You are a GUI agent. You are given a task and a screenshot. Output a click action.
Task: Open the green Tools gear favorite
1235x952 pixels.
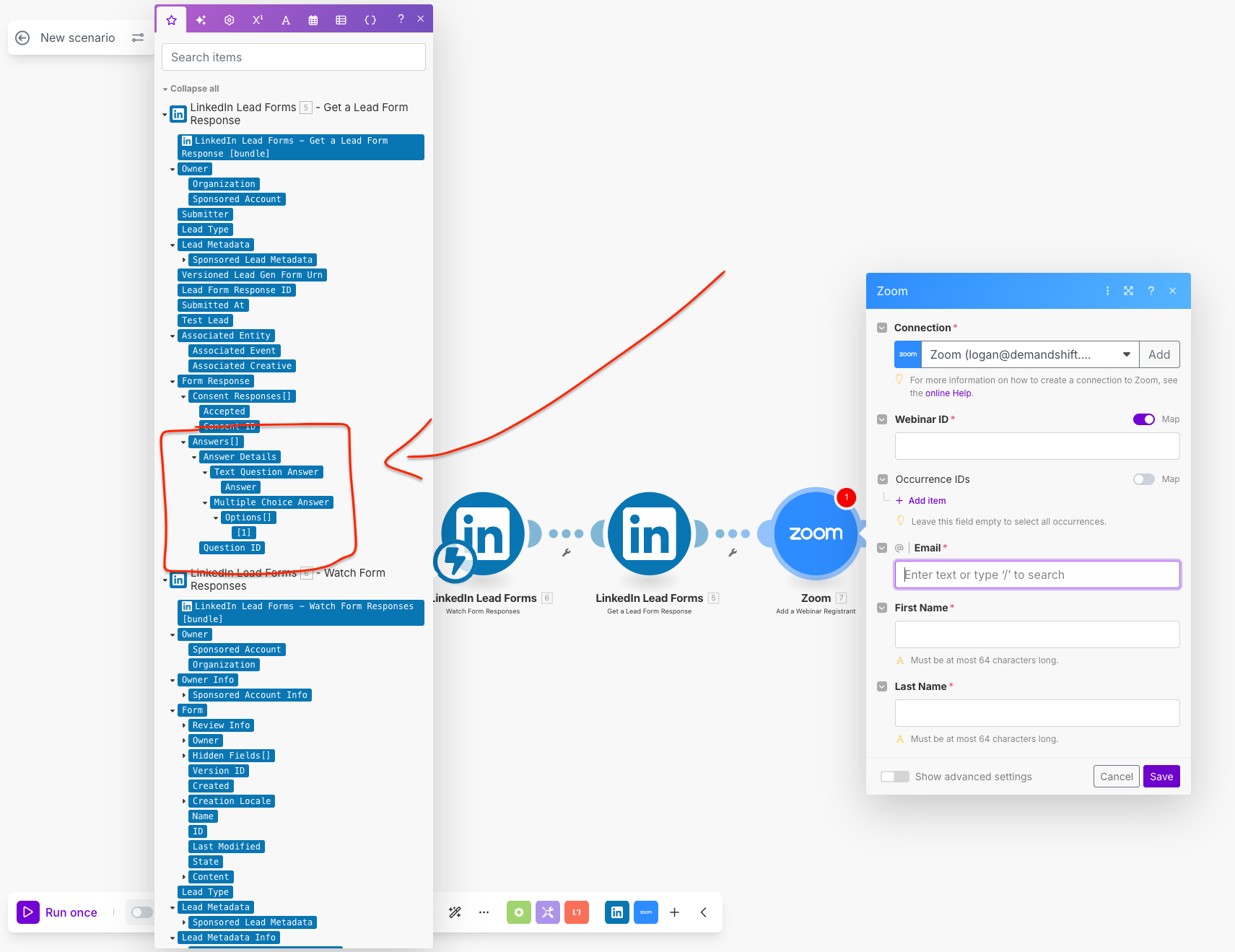click(x=518, y=912)
